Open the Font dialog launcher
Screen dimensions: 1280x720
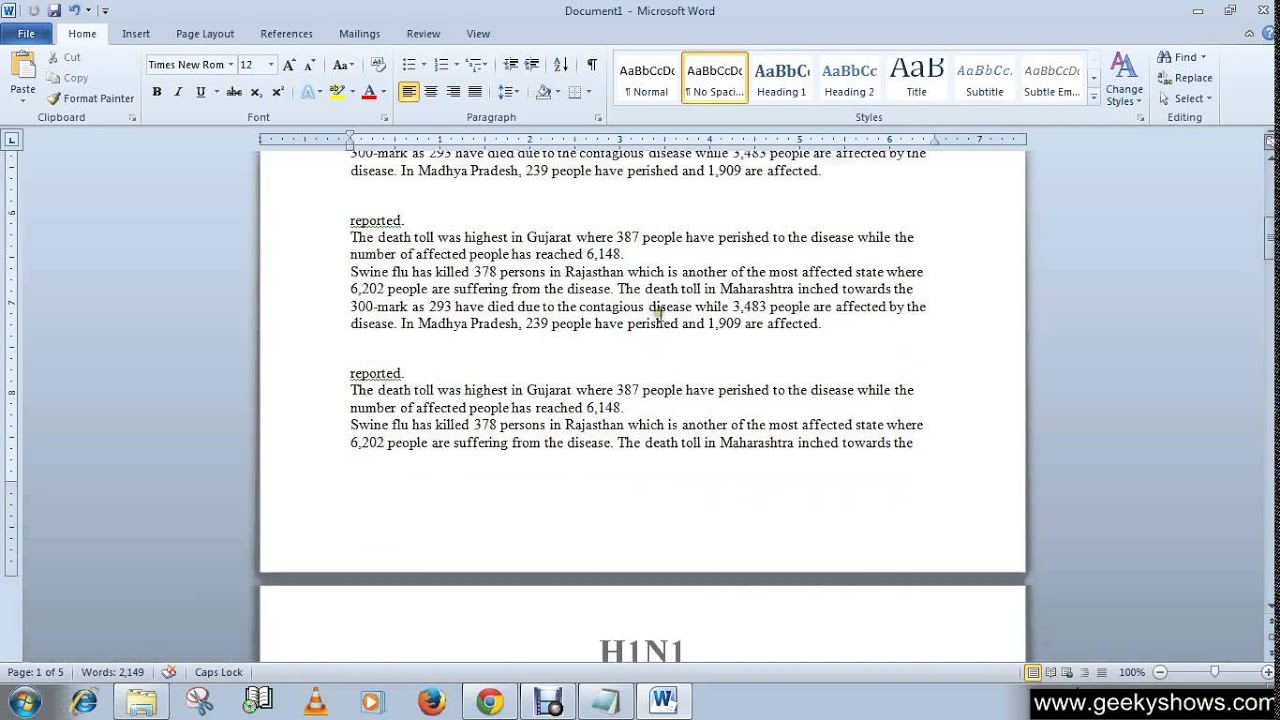click(x=384, y=118)
